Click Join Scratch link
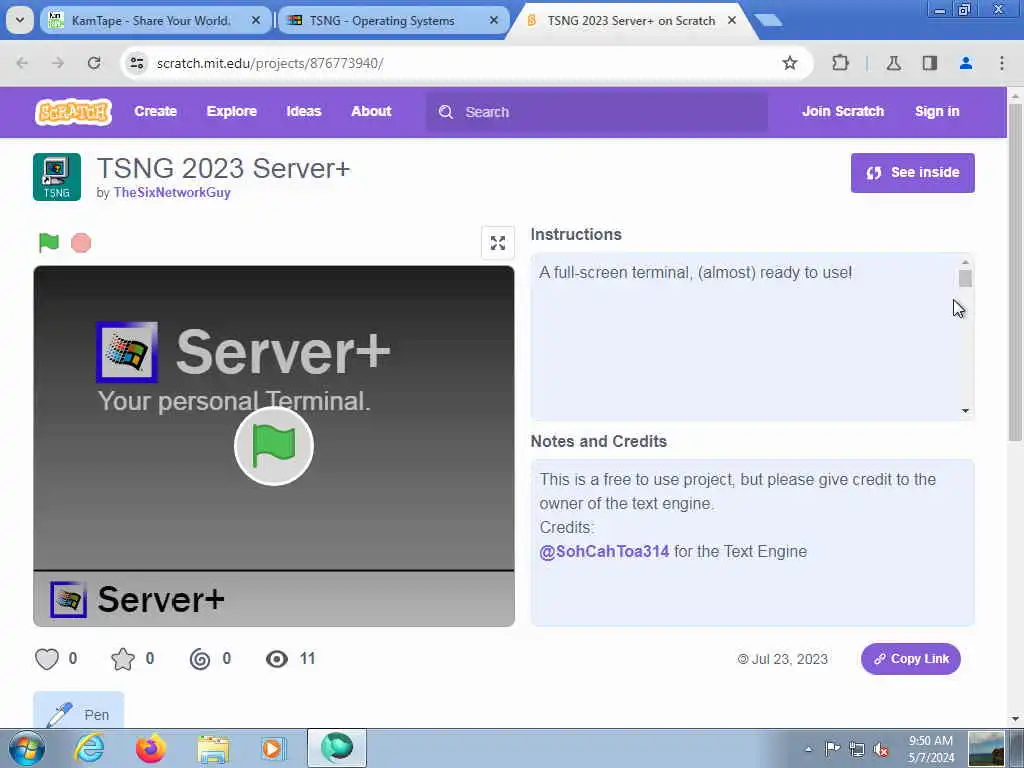The image size is (1024, 768). pos(843,112)
